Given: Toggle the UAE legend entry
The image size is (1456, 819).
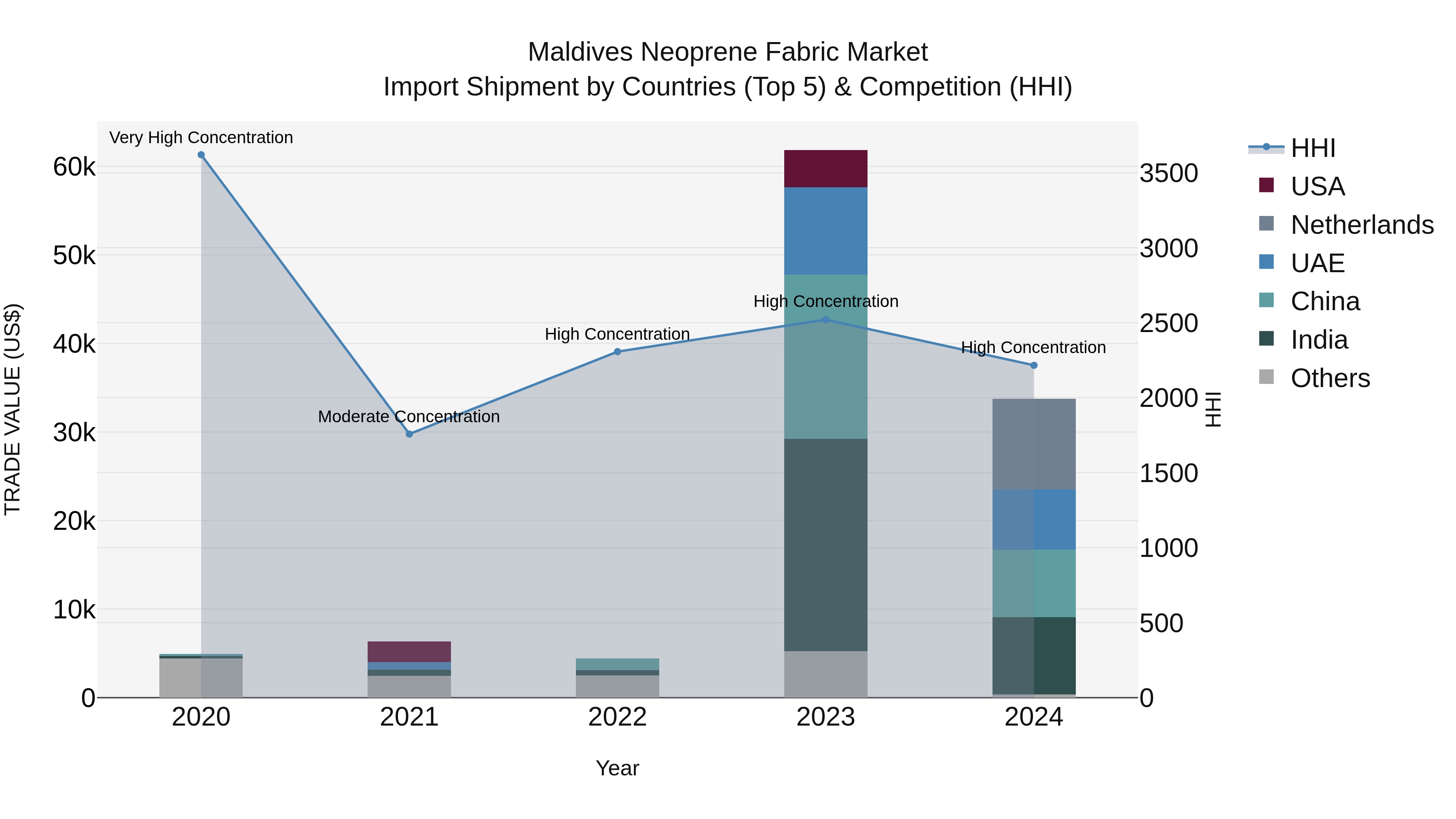Looking at the screenshot, I should click(x=1302, y=263).
